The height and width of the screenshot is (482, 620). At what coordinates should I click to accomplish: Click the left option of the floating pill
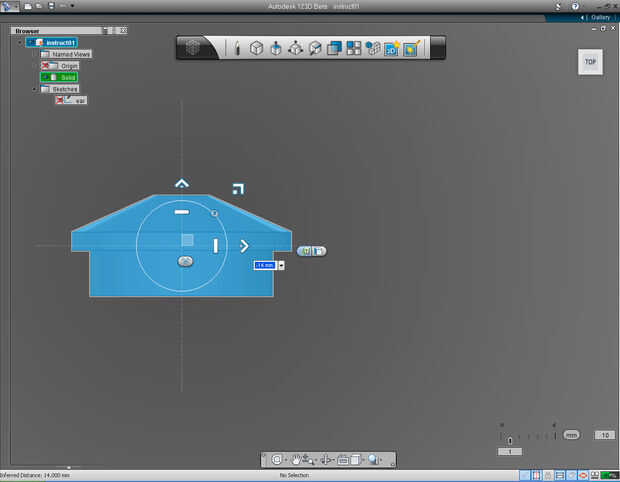(x=305, y=251)
